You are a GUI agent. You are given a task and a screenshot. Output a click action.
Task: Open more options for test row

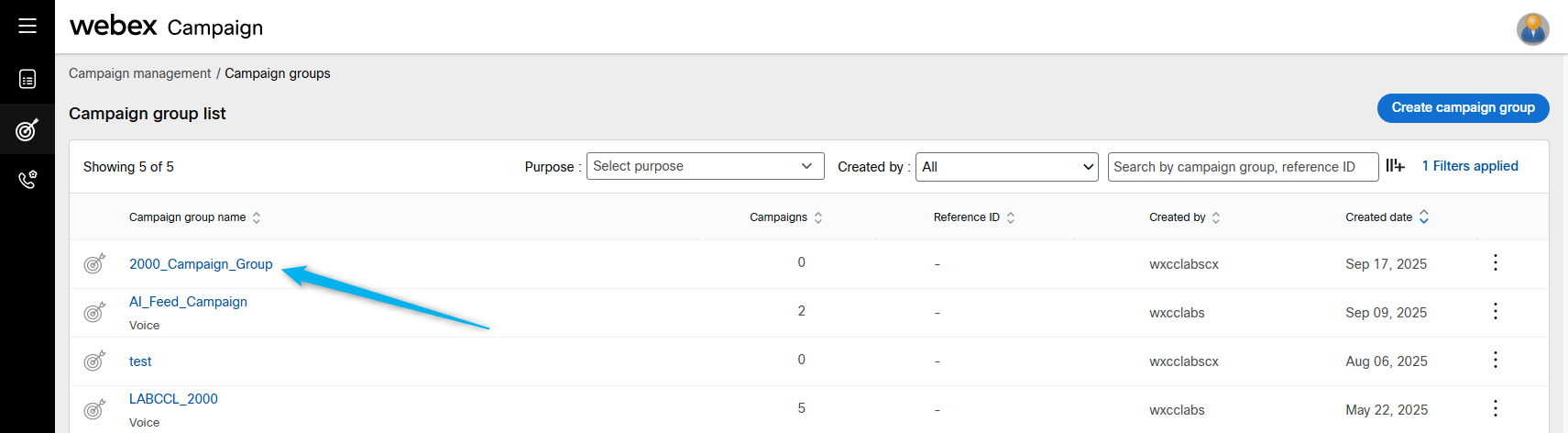point(1495,361)
